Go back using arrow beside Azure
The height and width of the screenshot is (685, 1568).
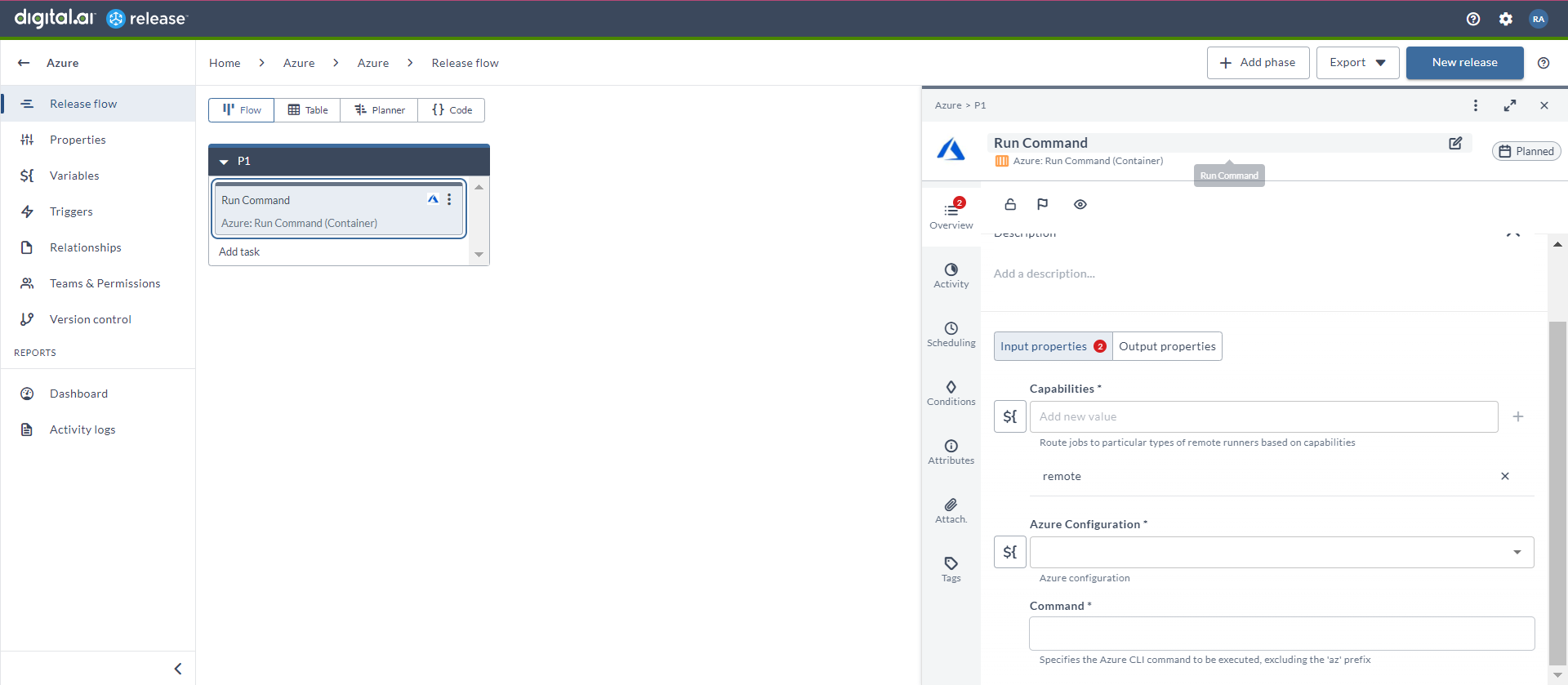[x=24, y=63]
